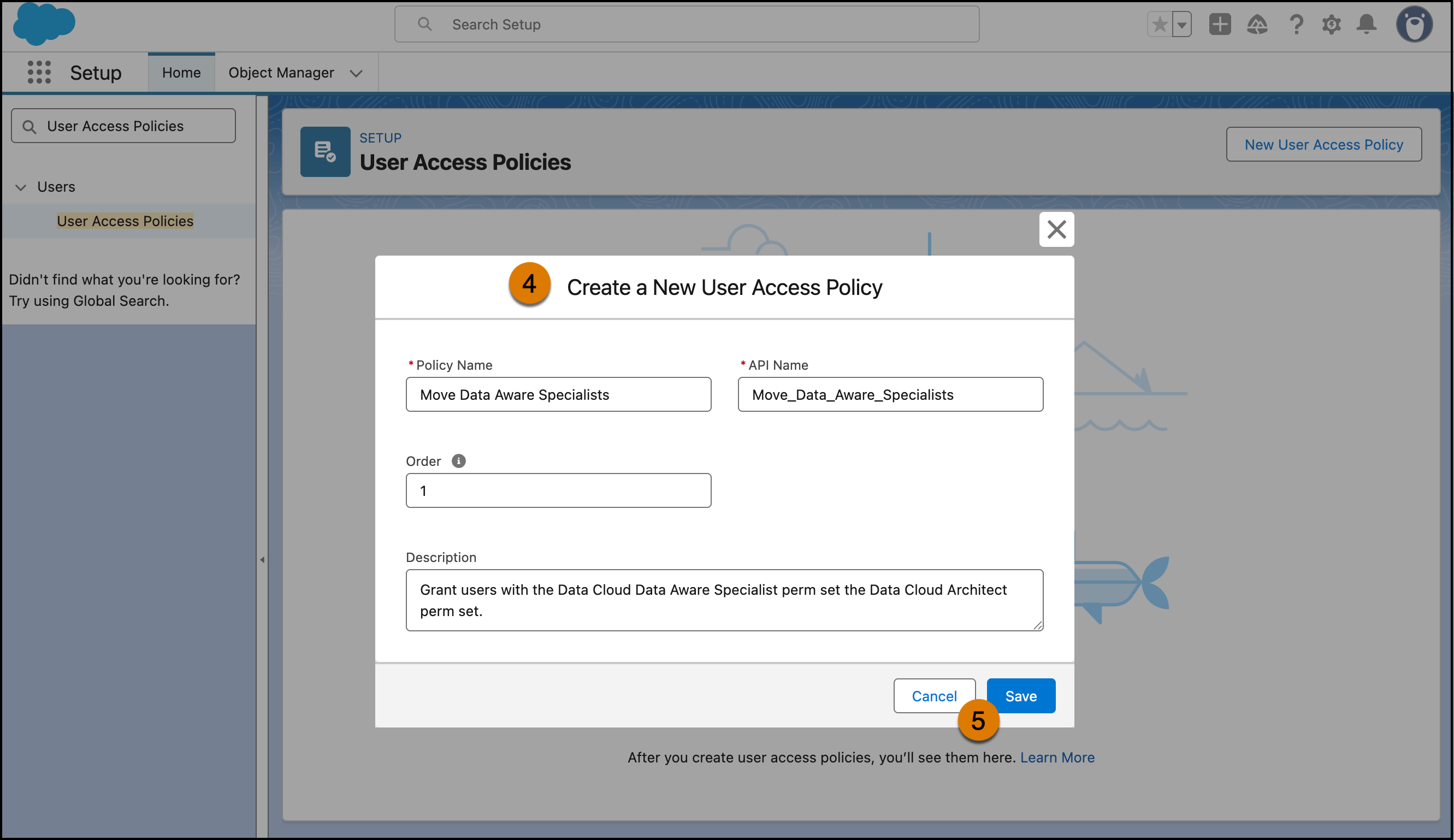Close the dialog with the X button
The height and width of the screenshot is (840, 1454).
pos(1056,229)
